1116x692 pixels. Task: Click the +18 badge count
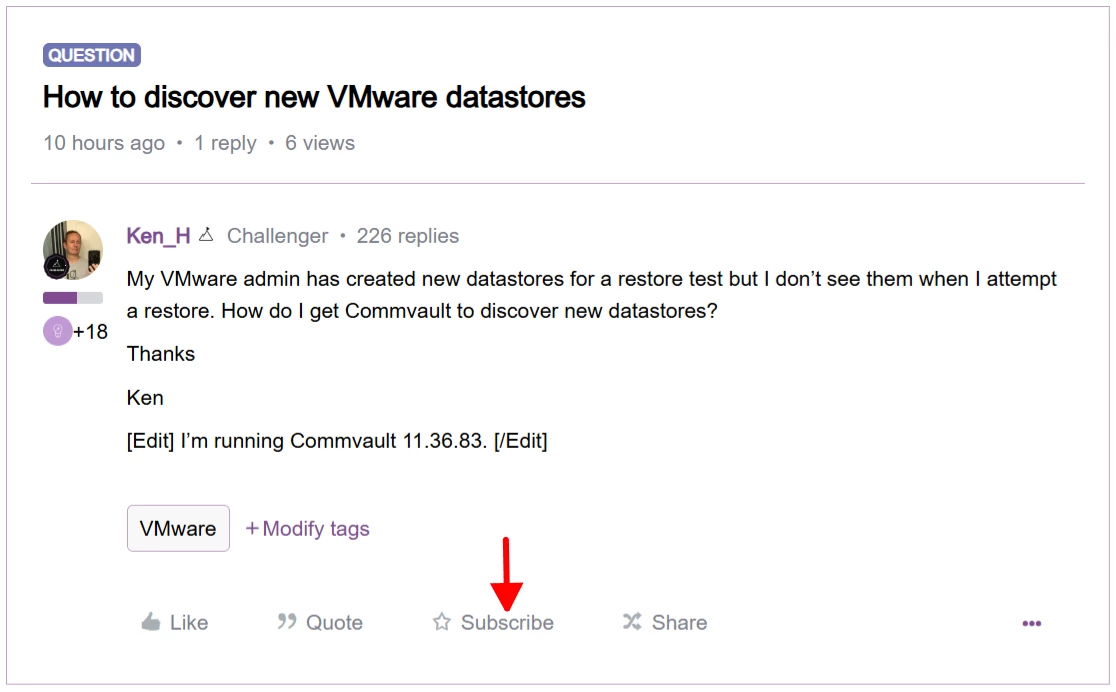(91, 331)
